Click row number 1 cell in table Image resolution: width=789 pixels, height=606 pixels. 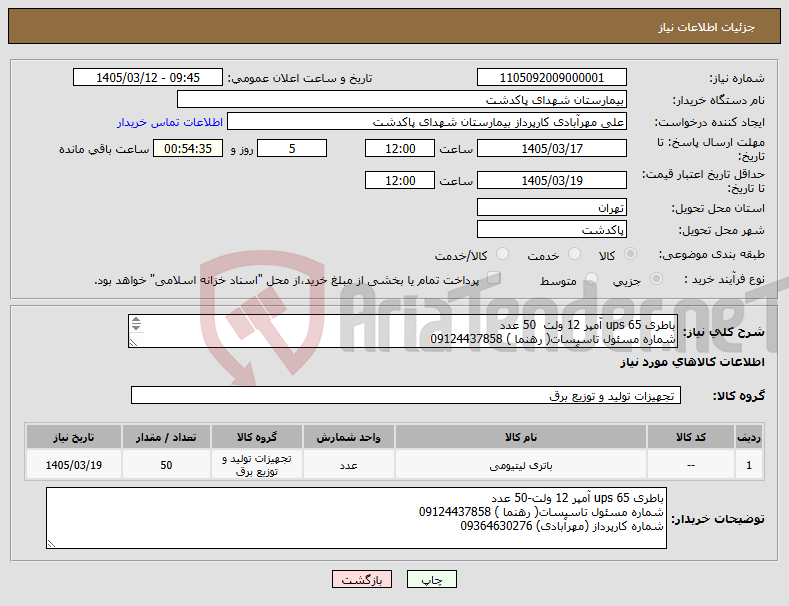[749, 465]
